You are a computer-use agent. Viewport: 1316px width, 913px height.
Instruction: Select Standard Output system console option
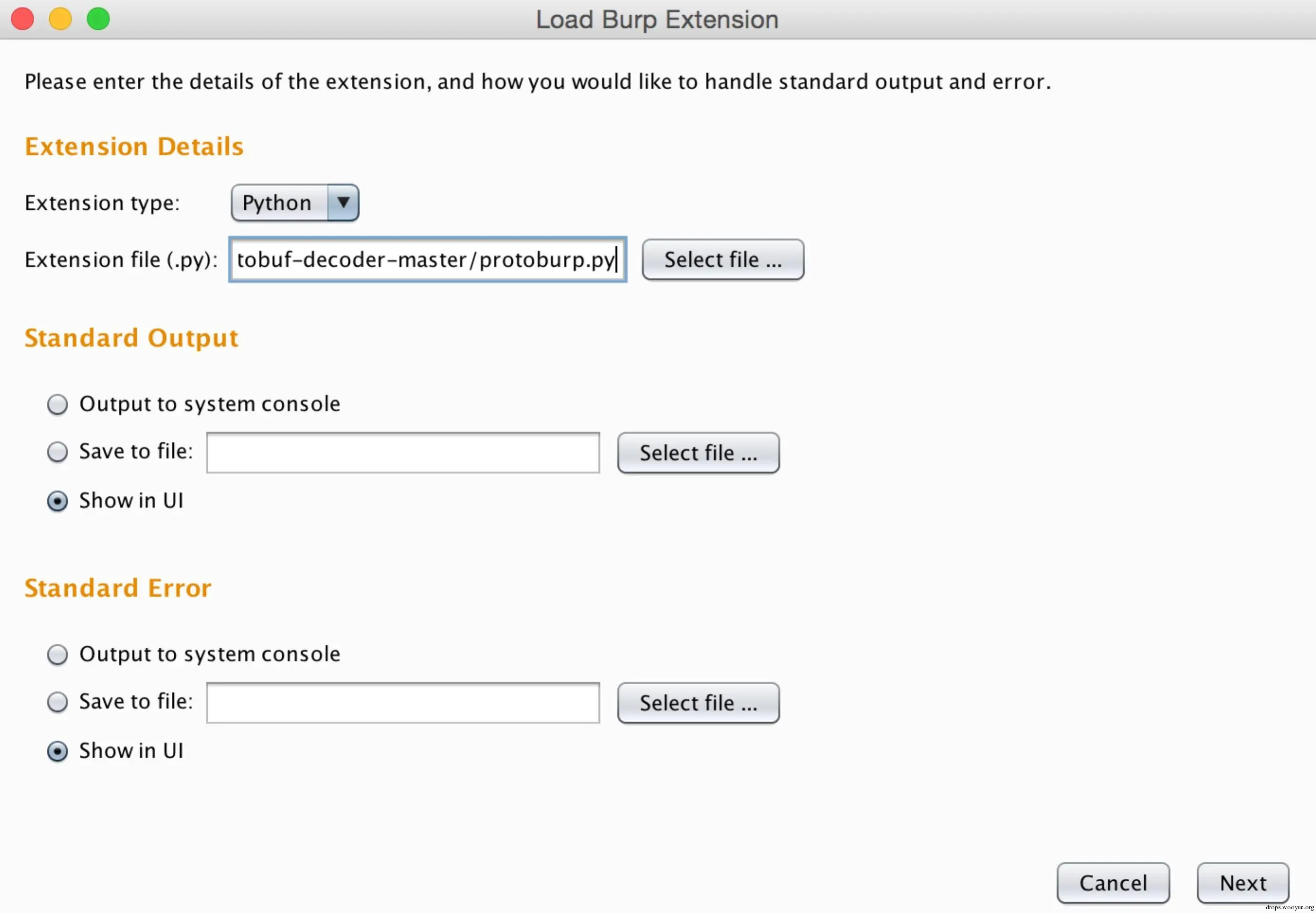pyautogui.click(x=57, y=404)
